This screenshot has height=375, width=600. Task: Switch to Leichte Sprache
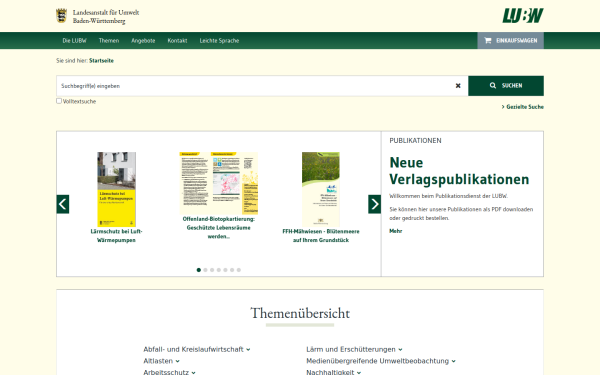coord(219,41)
